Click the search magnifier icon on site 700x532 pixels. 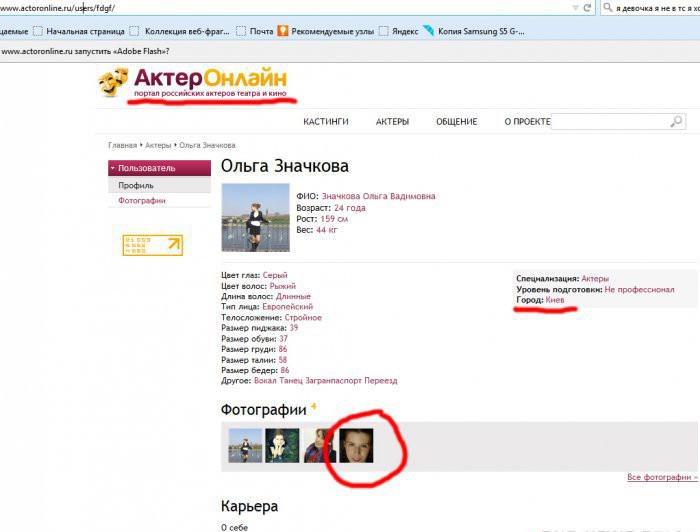pos(676,122)
